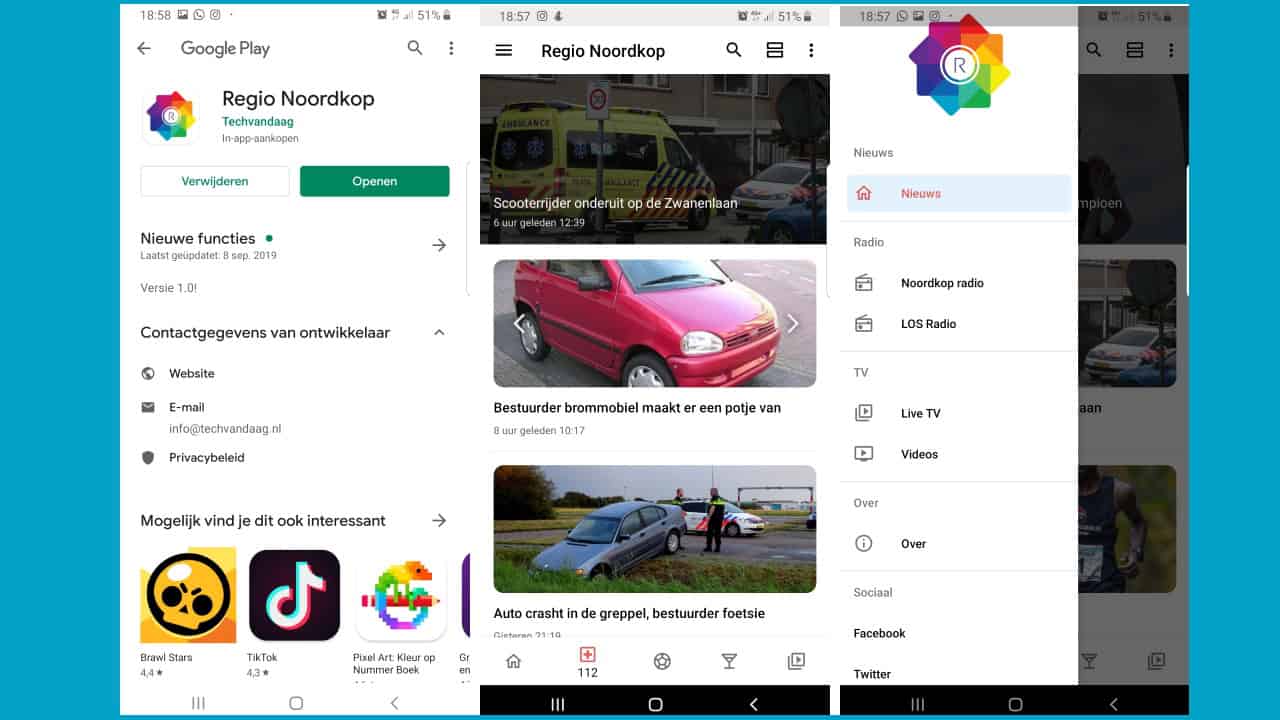Collapse Contactgegevens van ontwikkelaar section

tap(439, 332)
